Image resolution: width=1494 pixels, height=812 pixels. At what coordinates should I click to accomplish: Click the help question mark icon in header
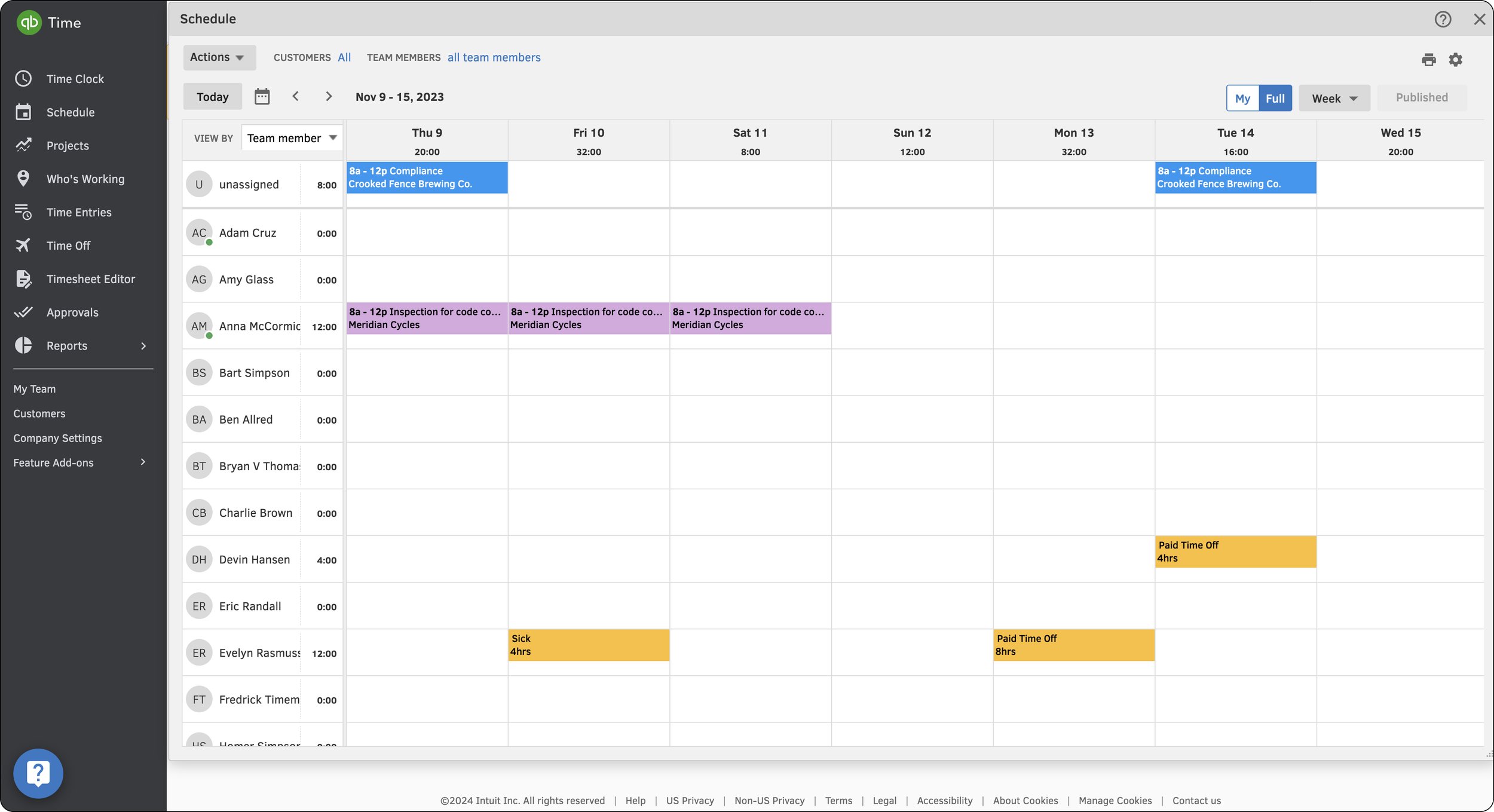pos(1443,19)
